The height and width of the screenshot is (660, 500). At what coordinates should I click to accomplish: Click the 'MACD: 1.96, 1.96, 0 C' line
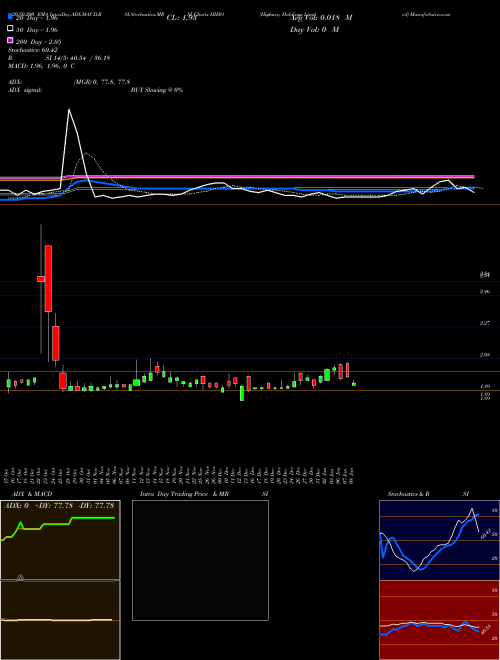point(41,66)
